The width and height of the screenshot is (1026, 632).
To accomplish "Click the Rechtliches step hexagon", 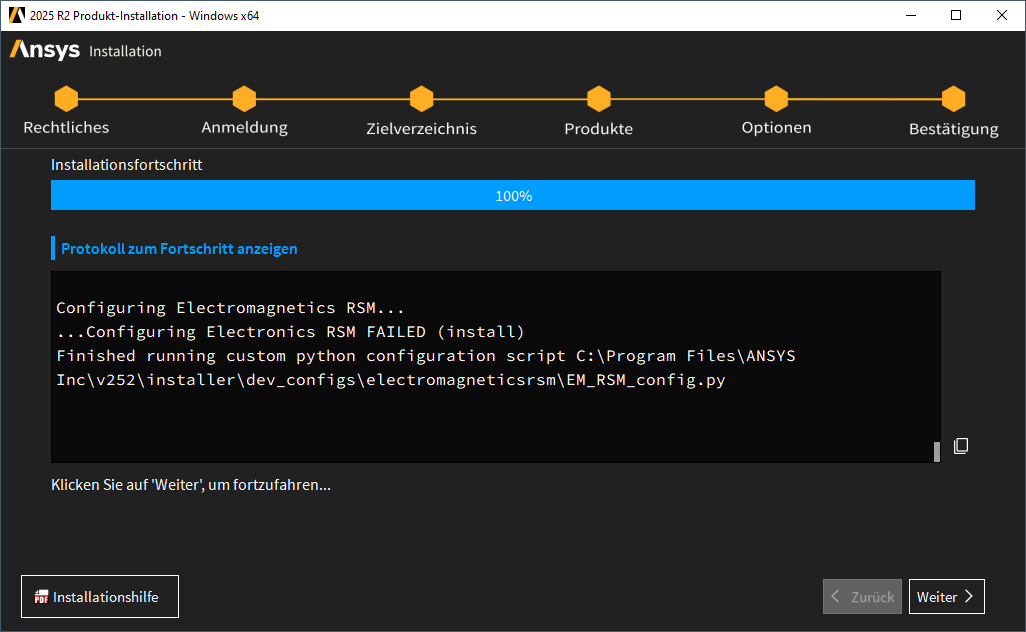I will tap(66, 99).
